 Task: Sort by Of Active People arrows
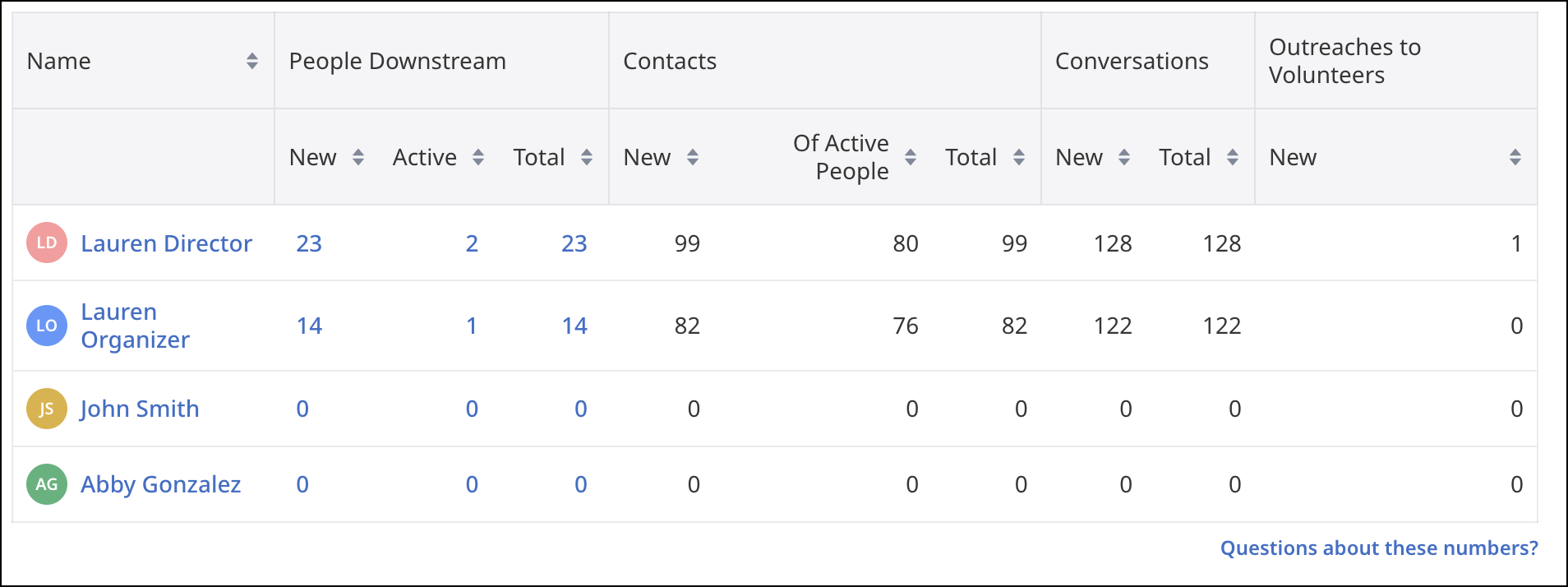[x=911, y=157]
